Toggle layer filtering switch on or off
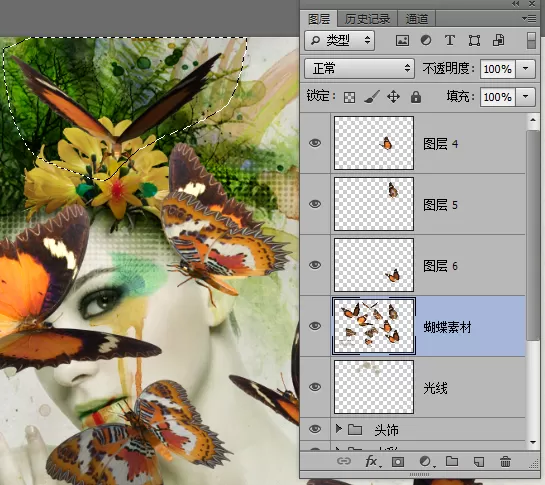This screenshot has height=485, width=545. pyautogui.click(x=531, y=40)
